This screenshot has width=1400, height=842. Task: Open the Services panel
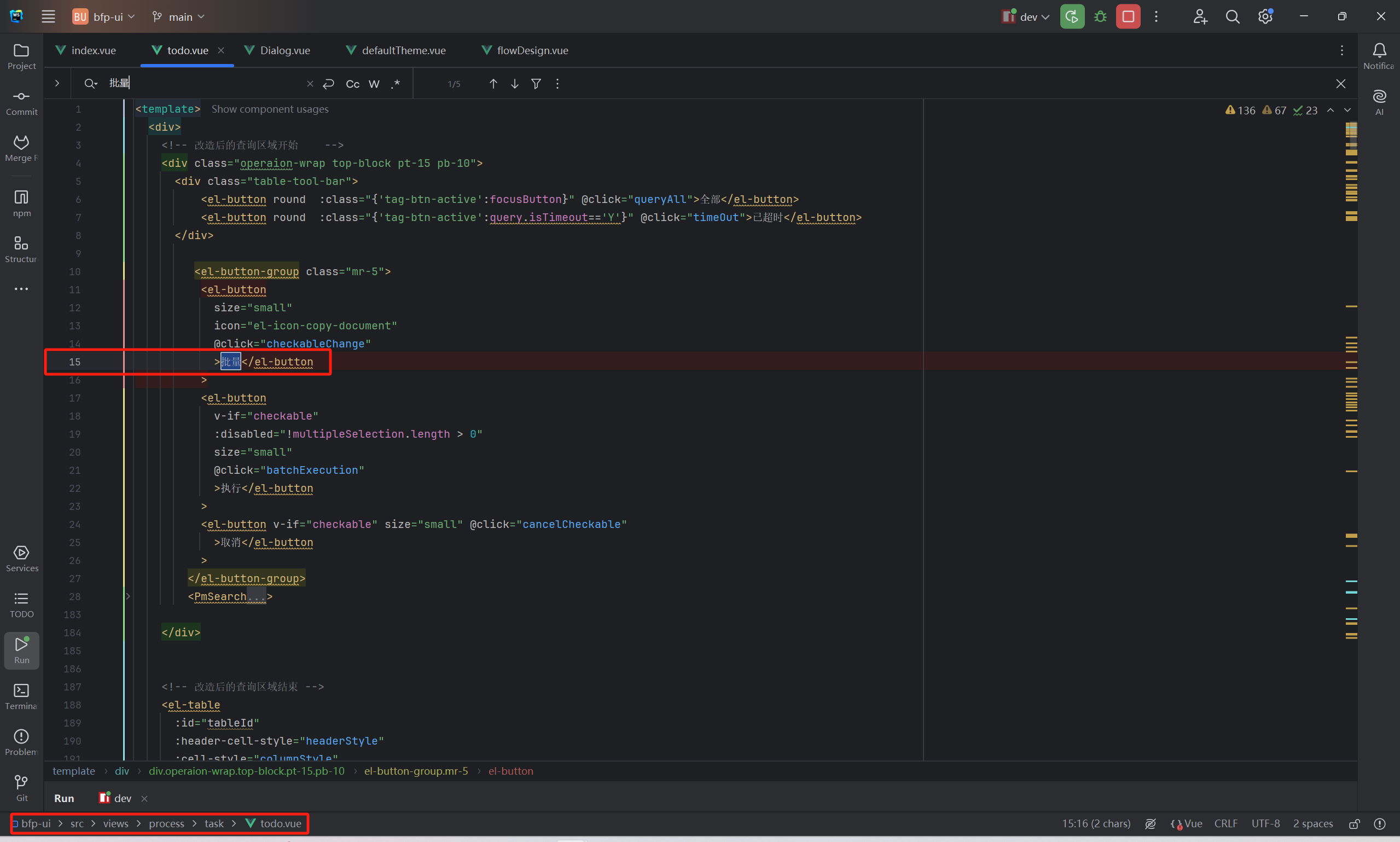(21, 558)
